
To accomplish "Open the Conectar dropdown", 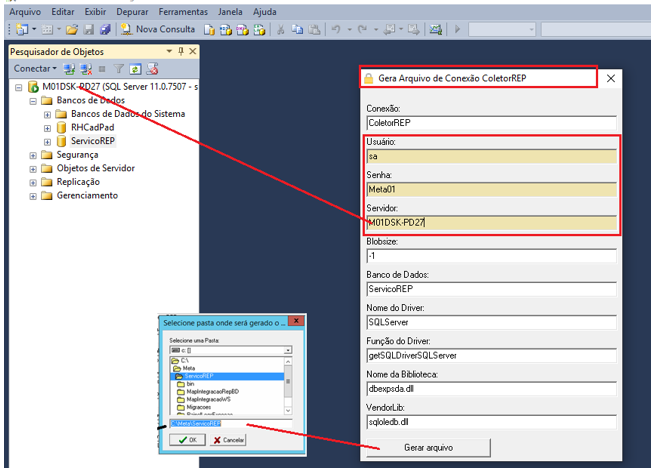I will [36, 69].
